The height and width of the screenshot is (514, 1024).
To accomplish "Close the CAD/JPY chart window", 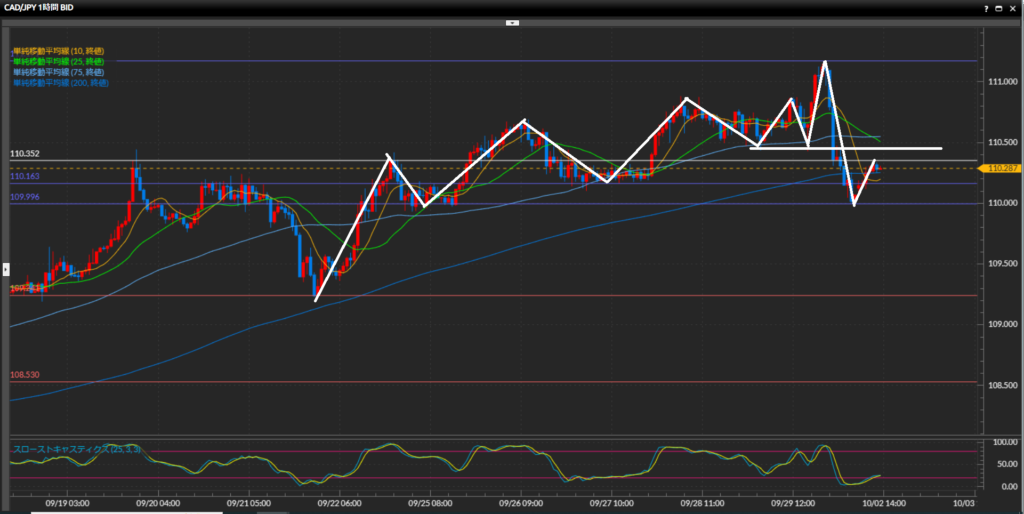I will pyautogui.click(x=1013, y=7).
